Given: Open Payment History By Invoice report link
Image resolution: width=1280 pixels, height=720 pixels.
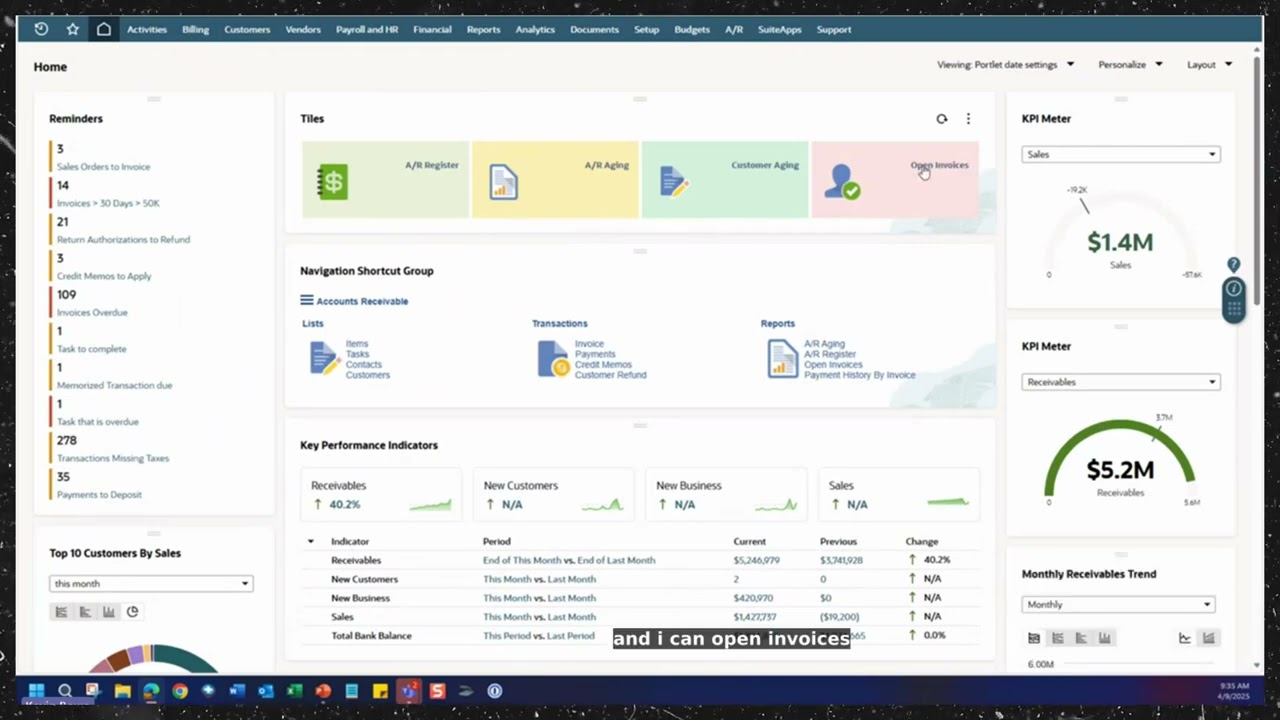Looking at the screenshot, I should point(860,375).
